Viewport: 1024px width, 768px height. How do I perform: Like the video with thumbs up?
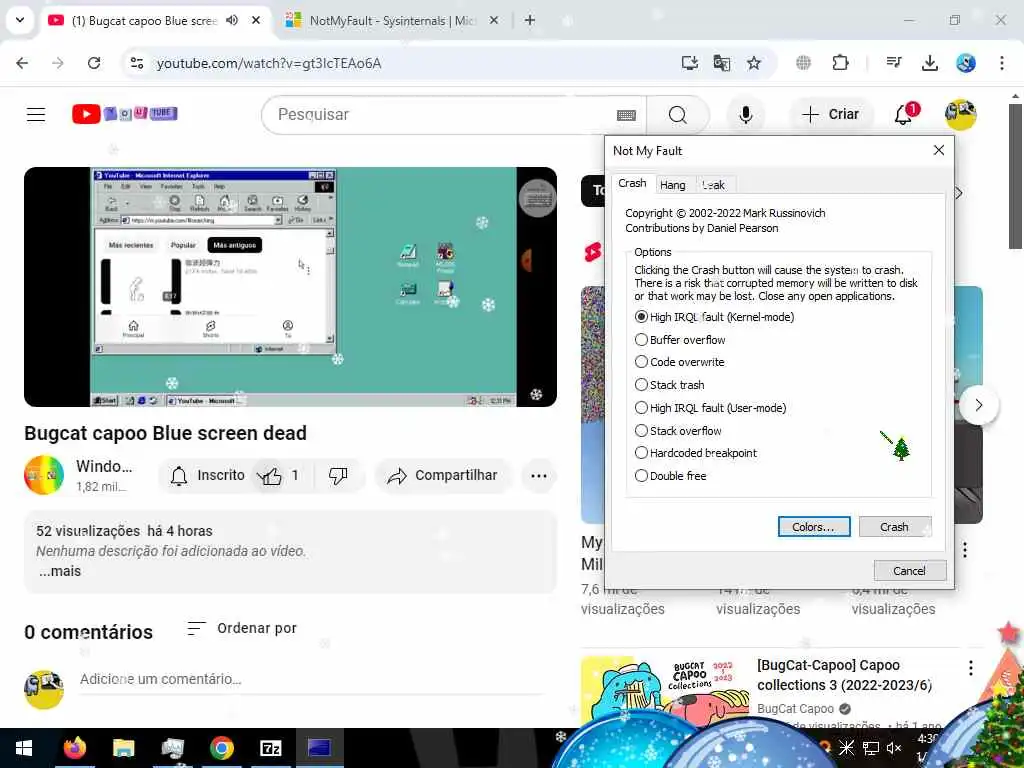click(278, 475)
